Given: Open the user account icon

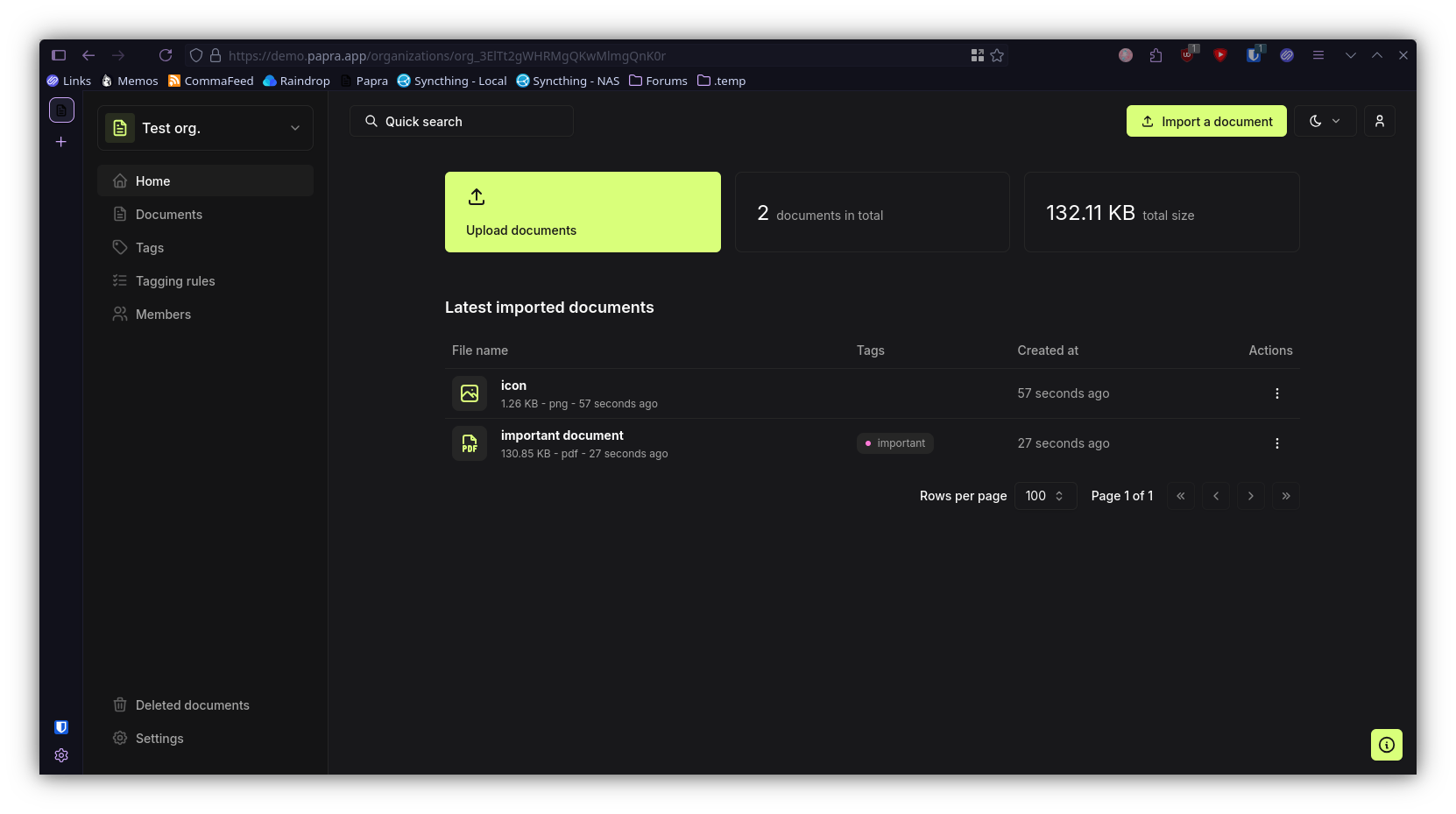Looking at the screenshot, I should click(x=1379, y=121).
